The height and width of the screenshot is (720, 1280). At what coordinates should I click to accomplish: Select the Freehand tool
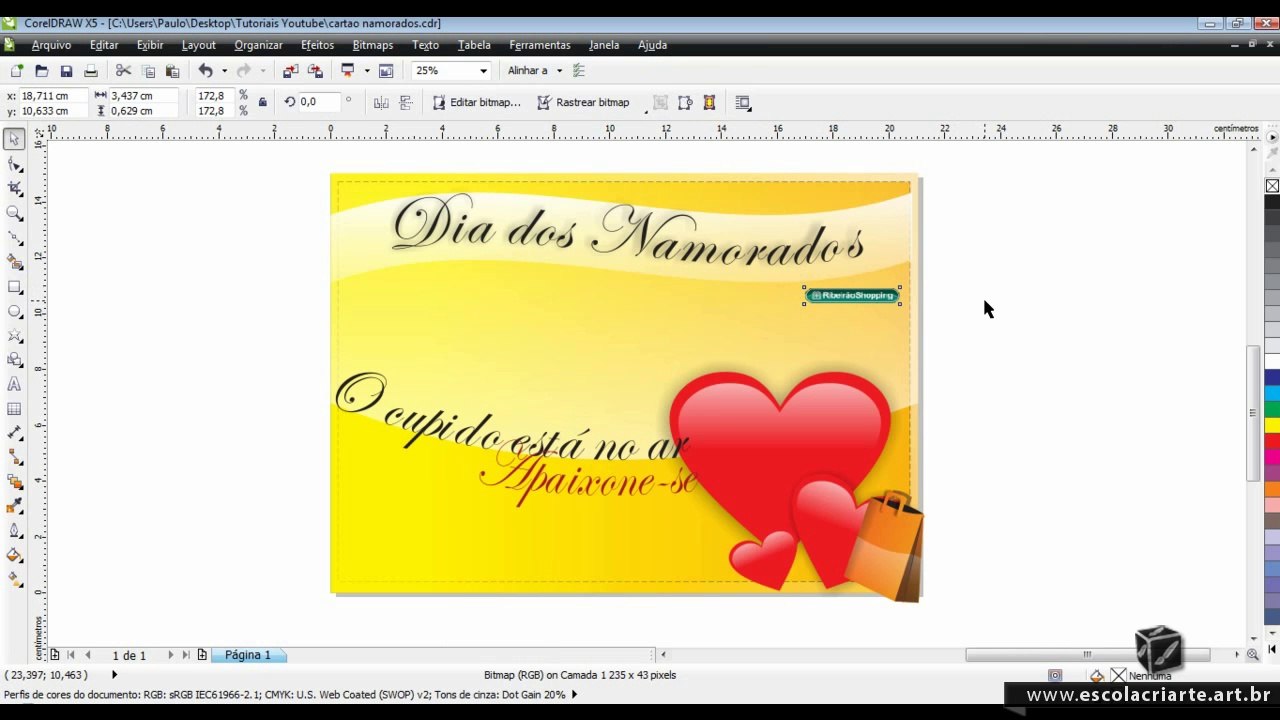click(x=15, y=238)
